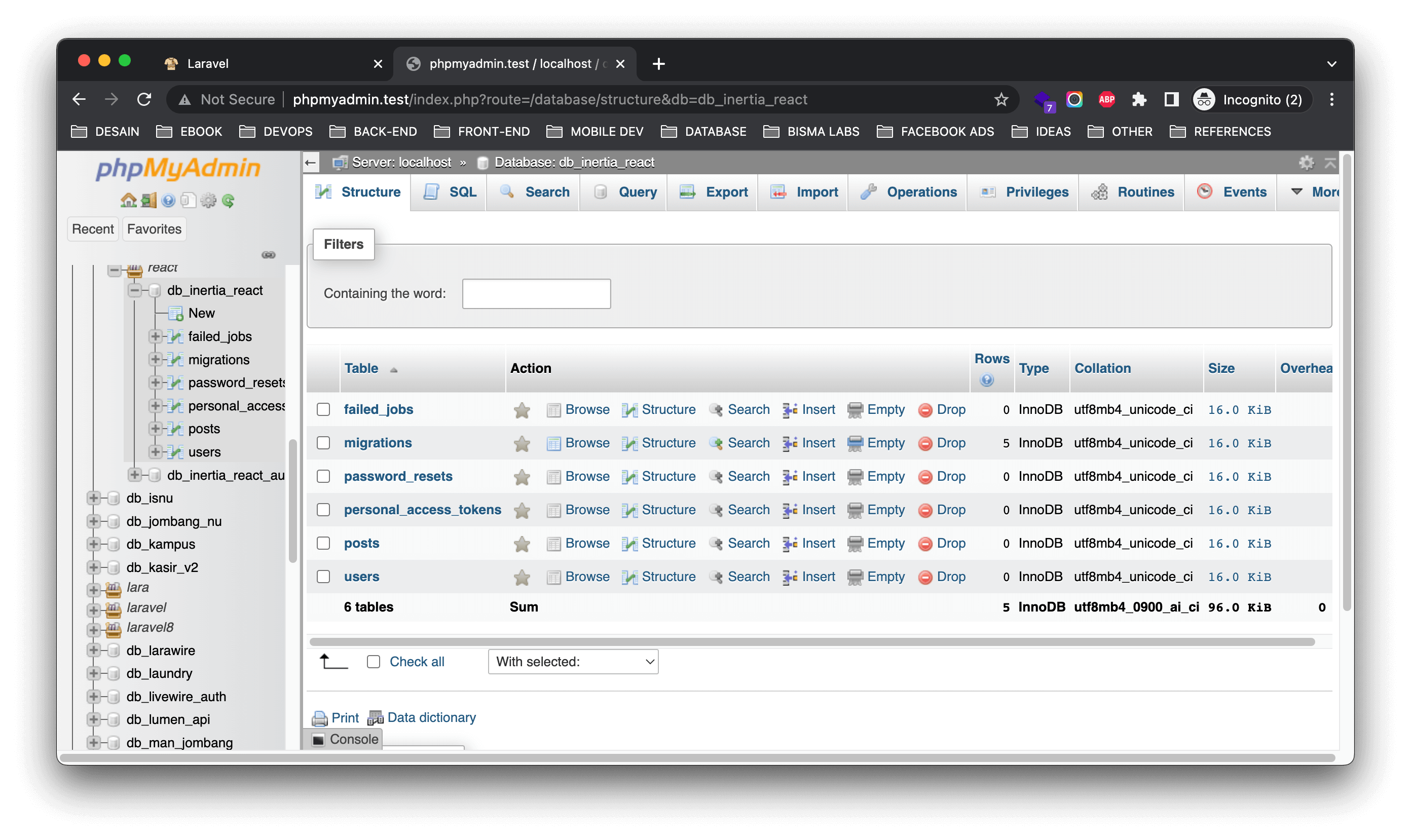Image resolution: width=1411 pixels, height=840 pixels.
Task: Collapse the db_inertia_react tree node
Action: click(135, 290)
